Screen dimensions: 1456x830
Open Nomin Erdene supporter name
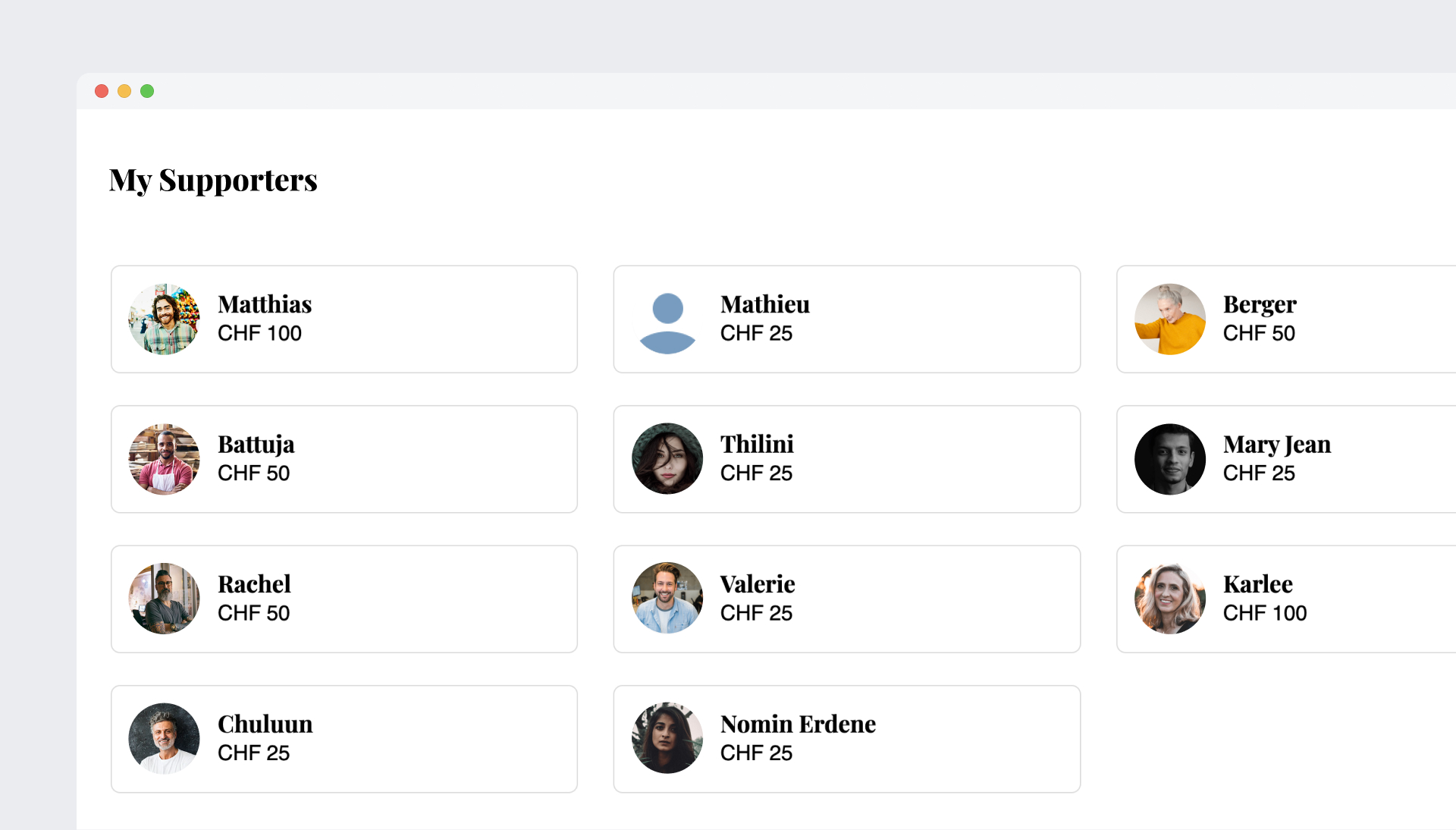(x=798, y=725)
